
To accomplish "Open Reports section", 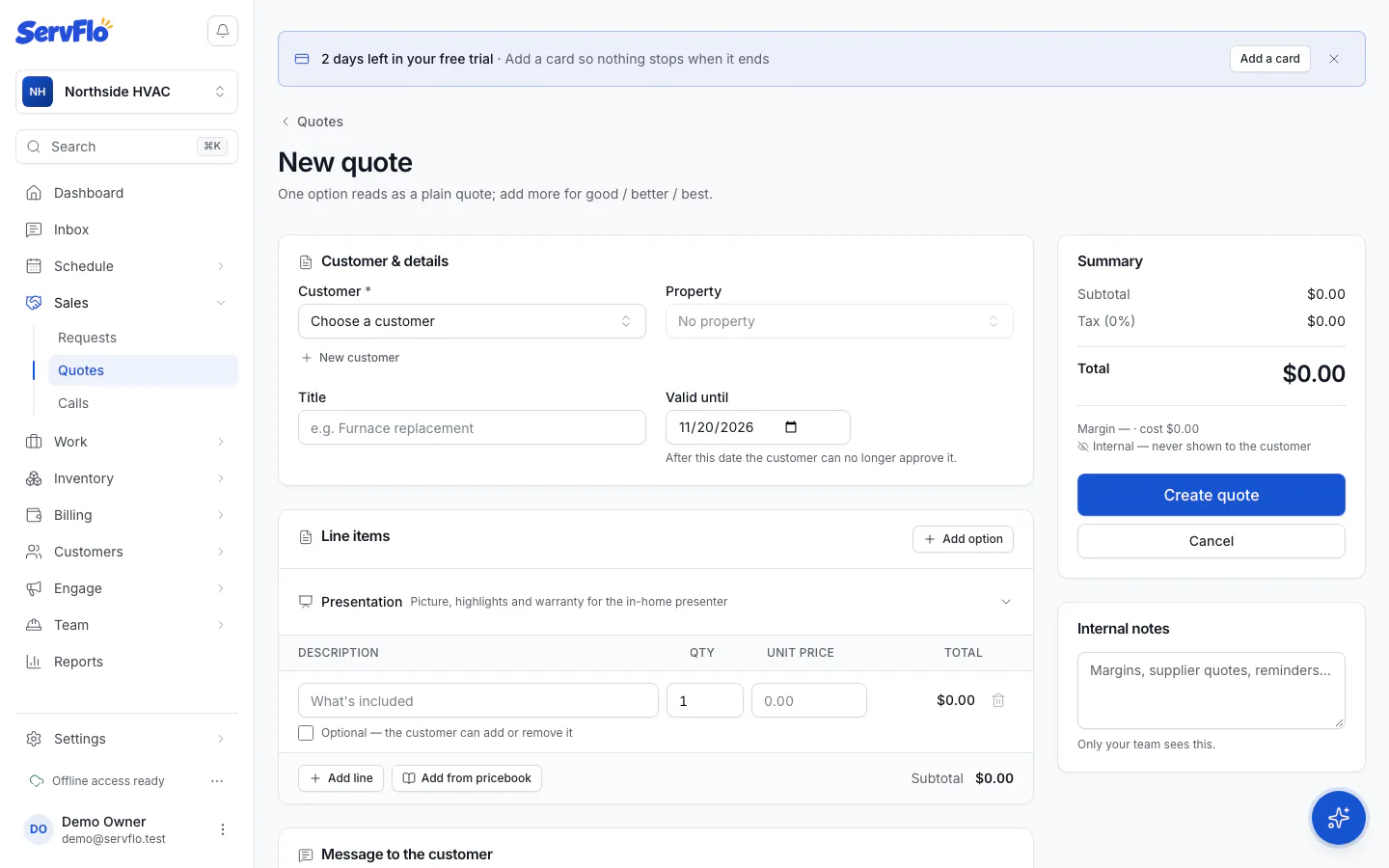I will point(126,662).
